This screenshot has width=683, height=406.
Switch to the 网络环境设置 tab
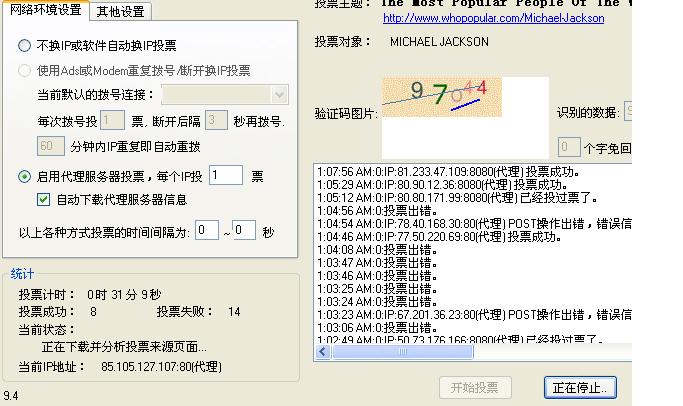[x=44, y=11]
